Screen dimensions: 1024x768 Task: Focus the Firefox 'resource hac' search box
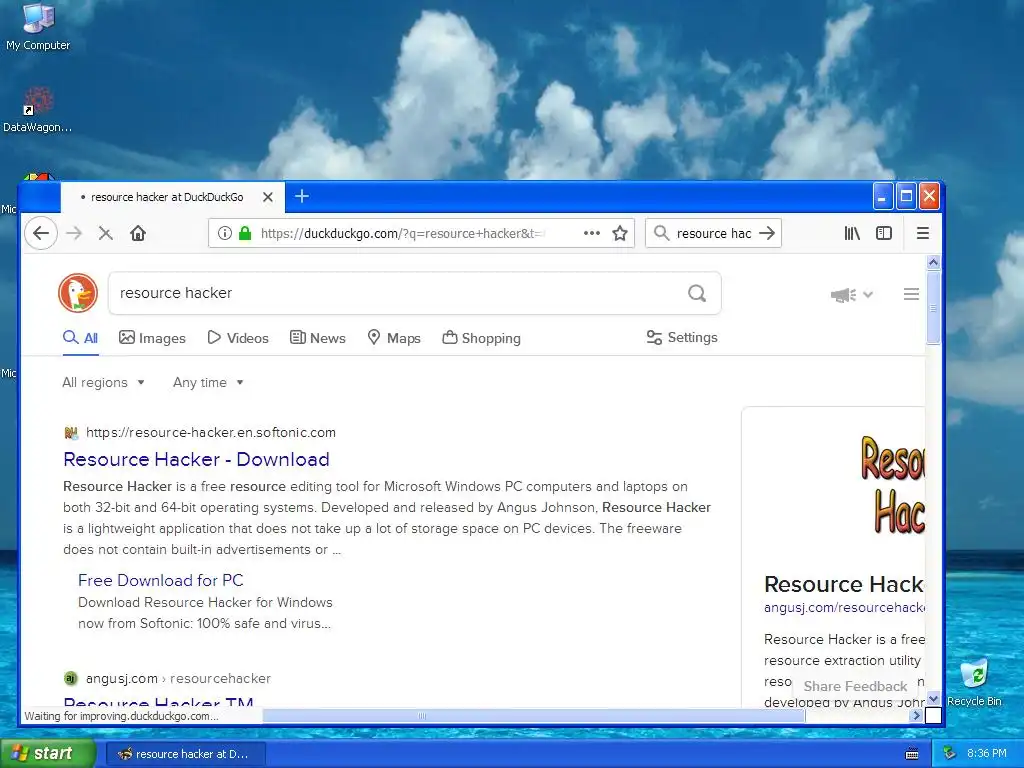point(714,233)
